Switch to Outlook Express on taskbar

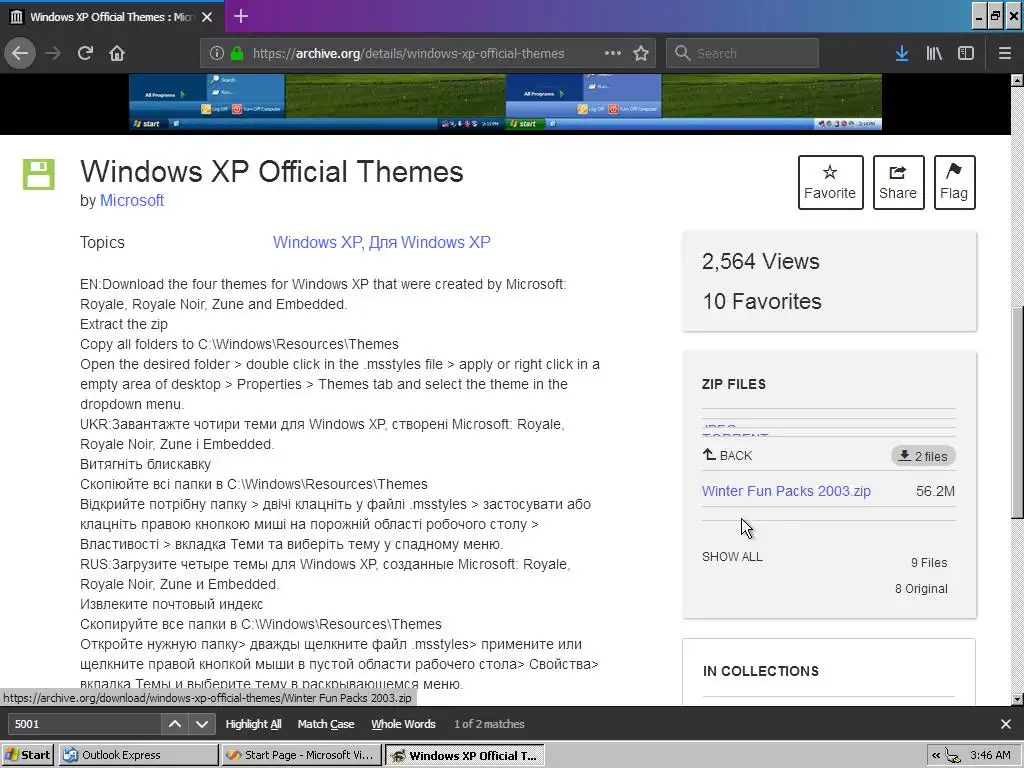point(138,755)
